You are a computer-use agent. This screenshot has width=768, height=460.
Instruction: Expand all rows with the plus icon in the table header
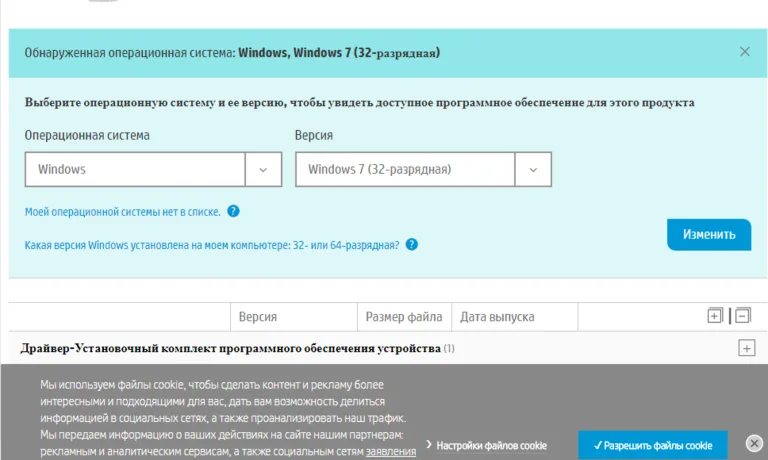click(715, 316)
